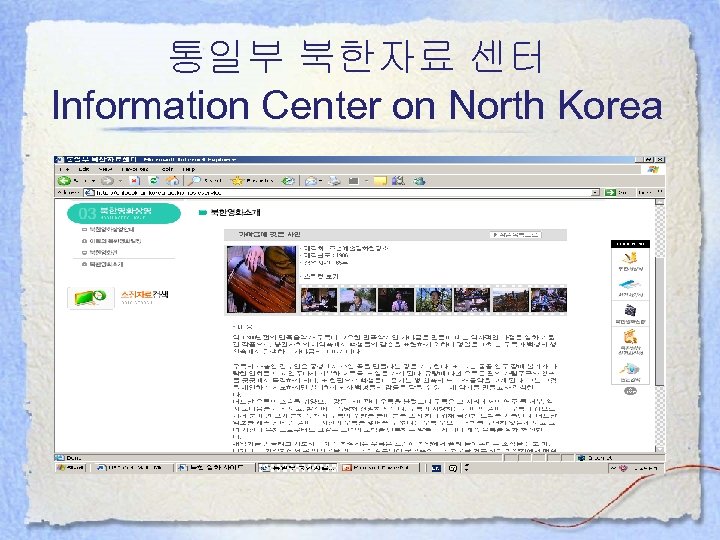Switch to first taskbar IE window after Start
Viewport: 720px width, 540px height.
point(133,468)
